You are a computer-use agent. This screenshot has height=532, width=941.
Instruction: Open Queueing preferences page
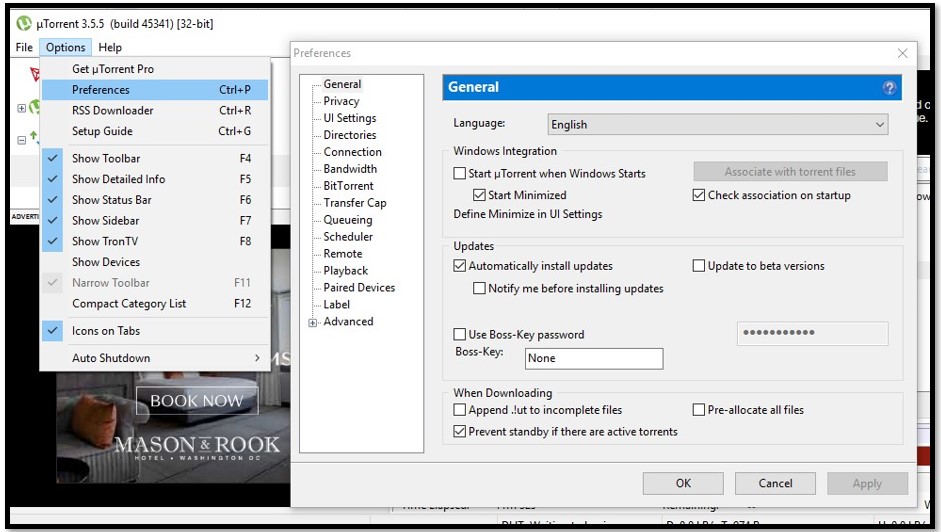click(x=347, y=220)
